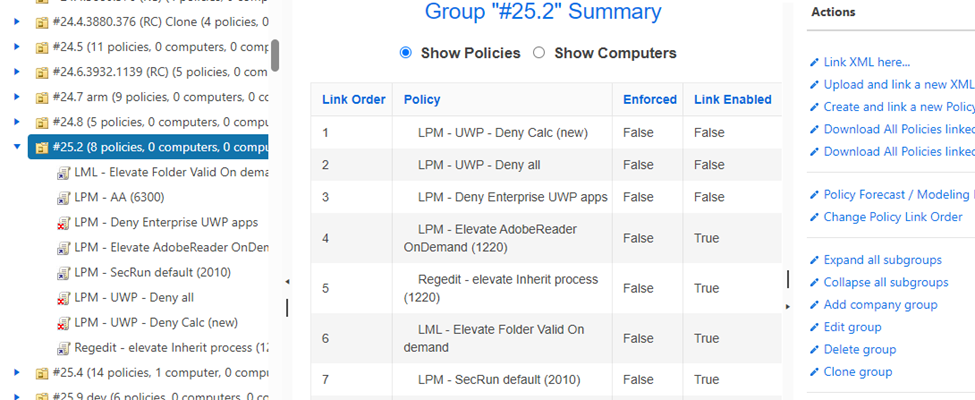Click the icon beside LPM - SecRun default (2010) in tree
The height and width of the screenshot is (400, 975).
64,272
